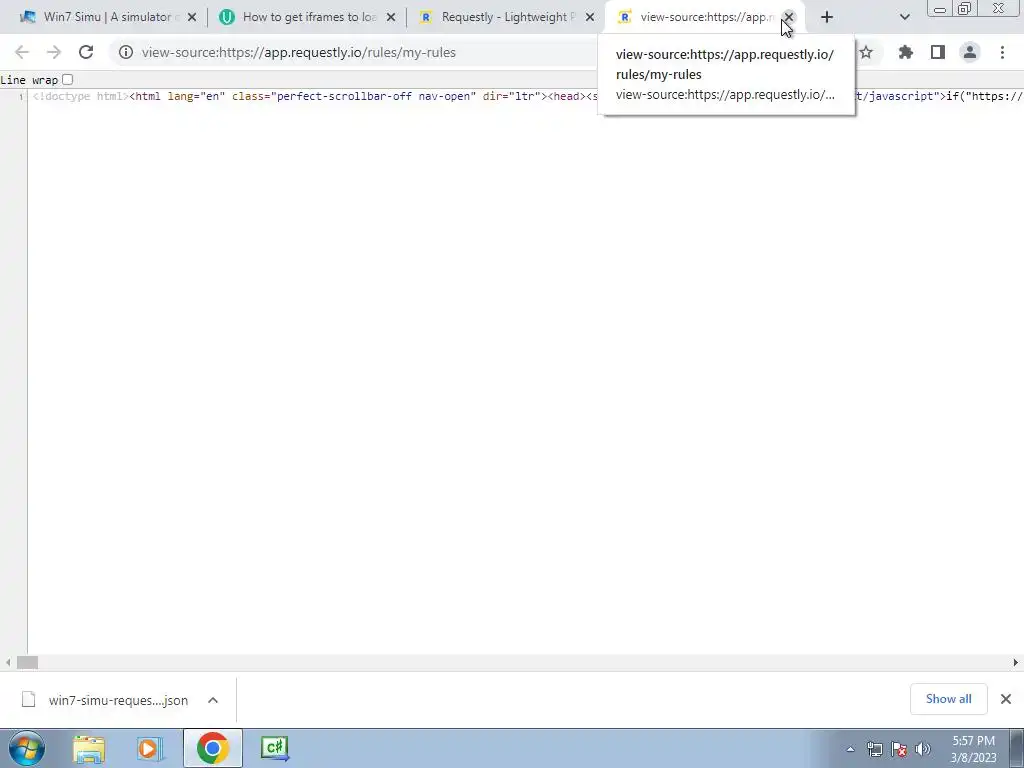The height and width of the screenshot is (768, 1024).
Task: Click the view-source tab favicon
Action: pos(624,18)
